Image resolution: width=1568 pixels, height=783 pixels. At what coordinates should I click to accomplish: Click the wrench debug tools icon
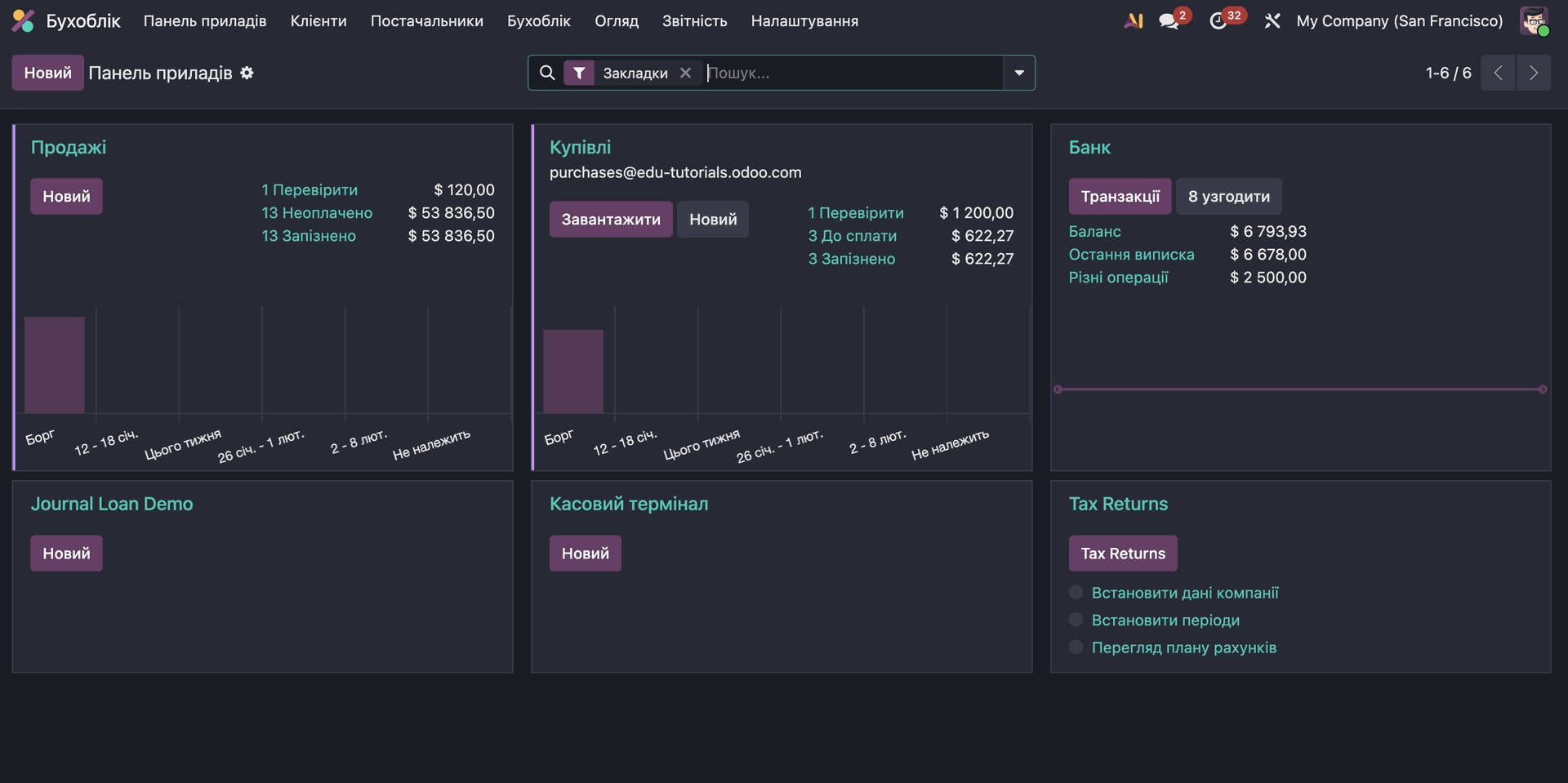point(1272,21)
